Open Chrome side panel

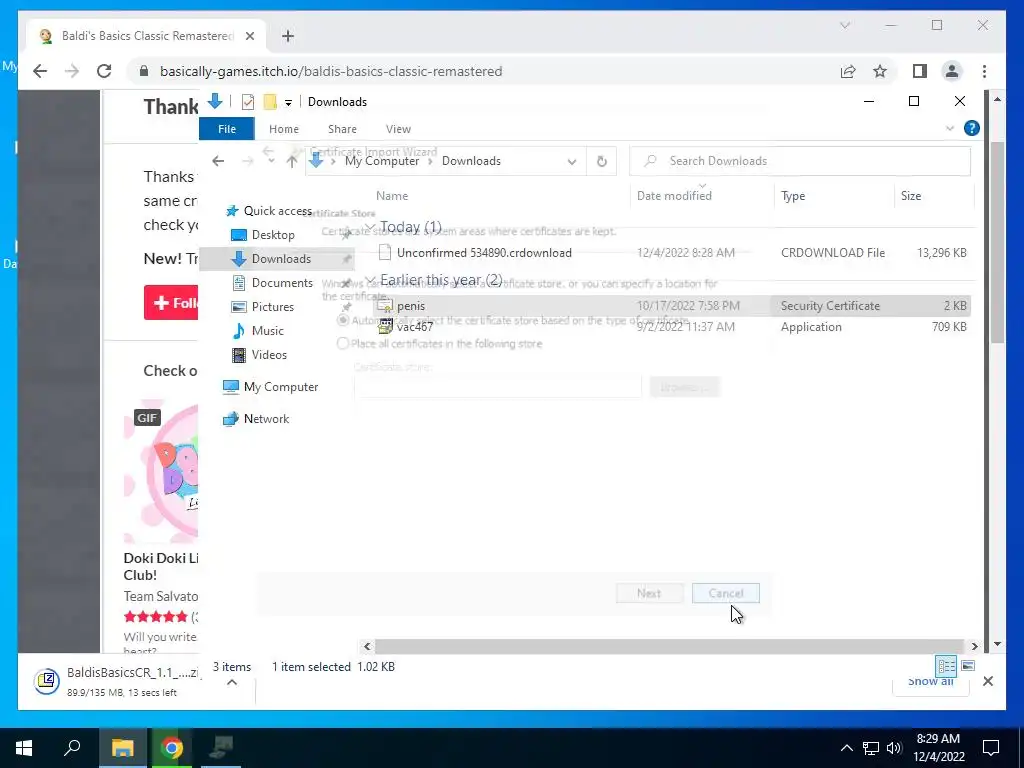click(x=920, y=71)
